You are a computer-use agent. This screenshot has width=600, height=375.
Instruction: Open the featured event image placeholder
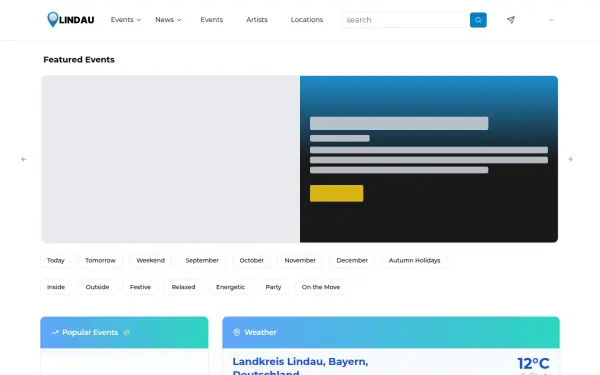click(171, 159)
